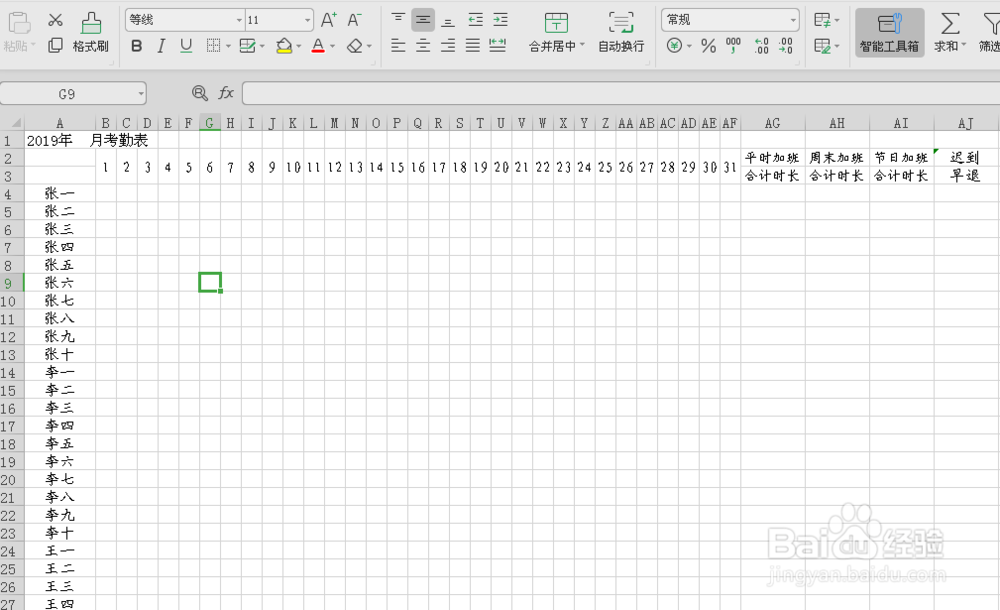Click the 平时加班合计时长 header cell
Viewport: 1000px width, 610px height.
(772, 167)
